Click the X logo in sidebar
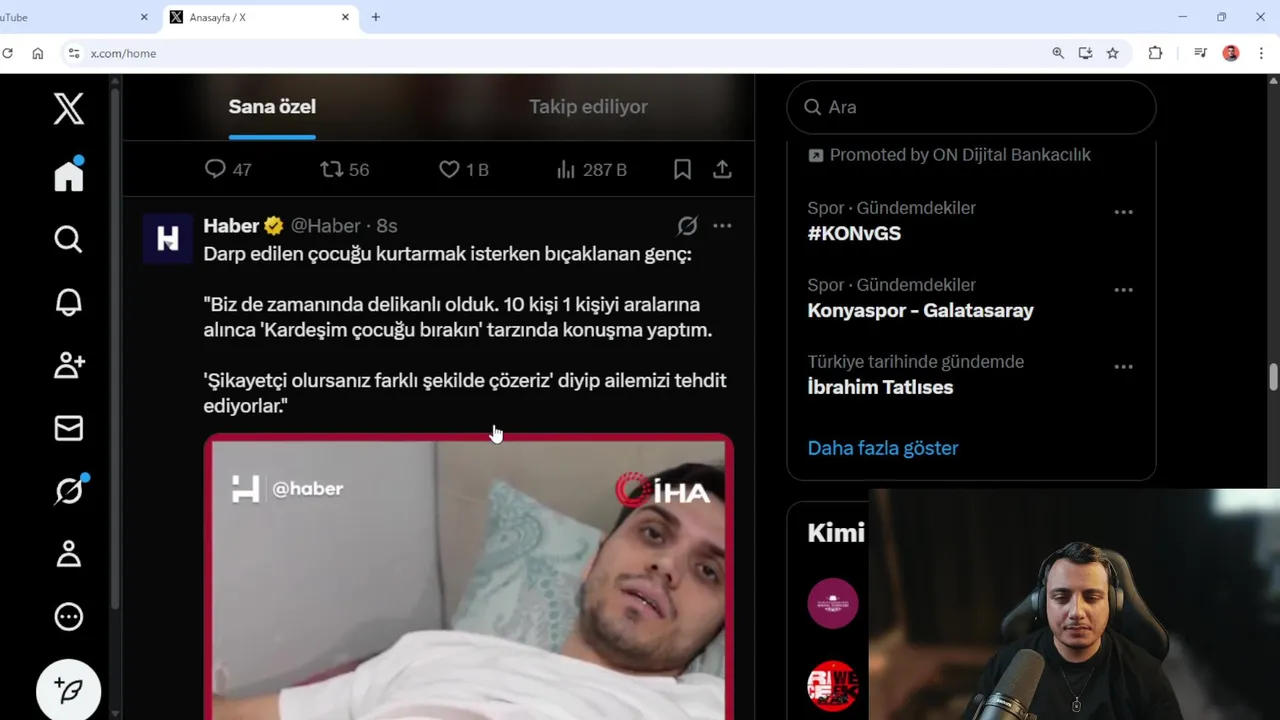 point(69,108)
